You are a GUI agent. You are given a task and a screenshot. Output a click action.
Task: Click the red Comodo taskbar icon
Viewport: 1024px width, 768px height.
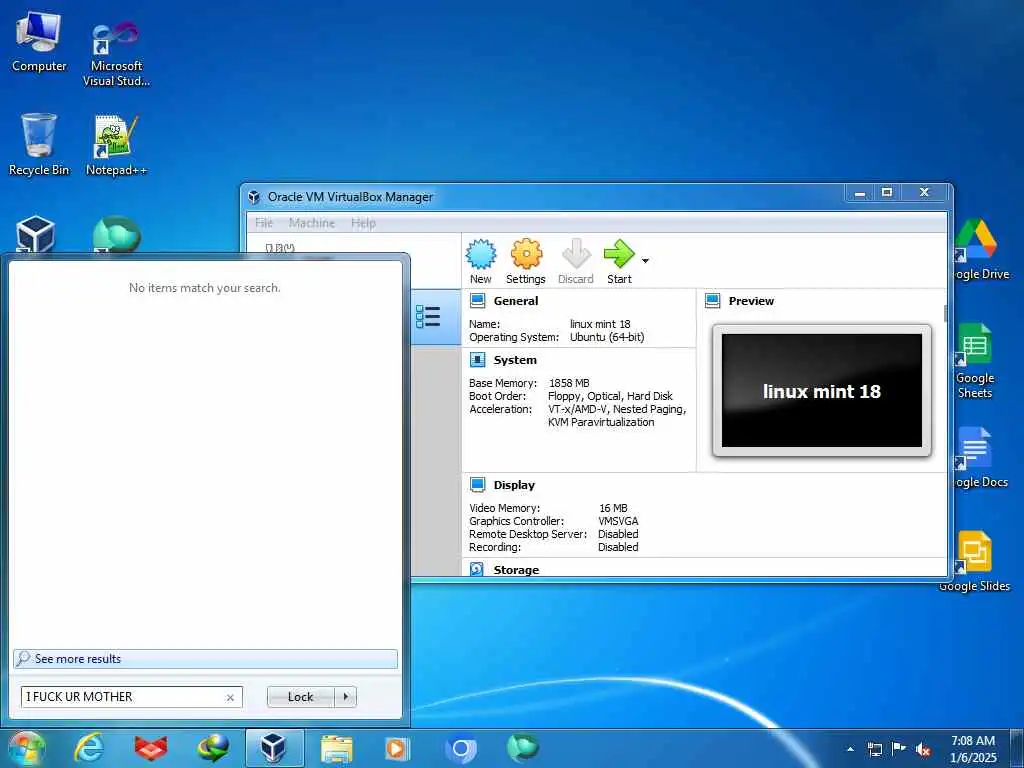(151, 748)
